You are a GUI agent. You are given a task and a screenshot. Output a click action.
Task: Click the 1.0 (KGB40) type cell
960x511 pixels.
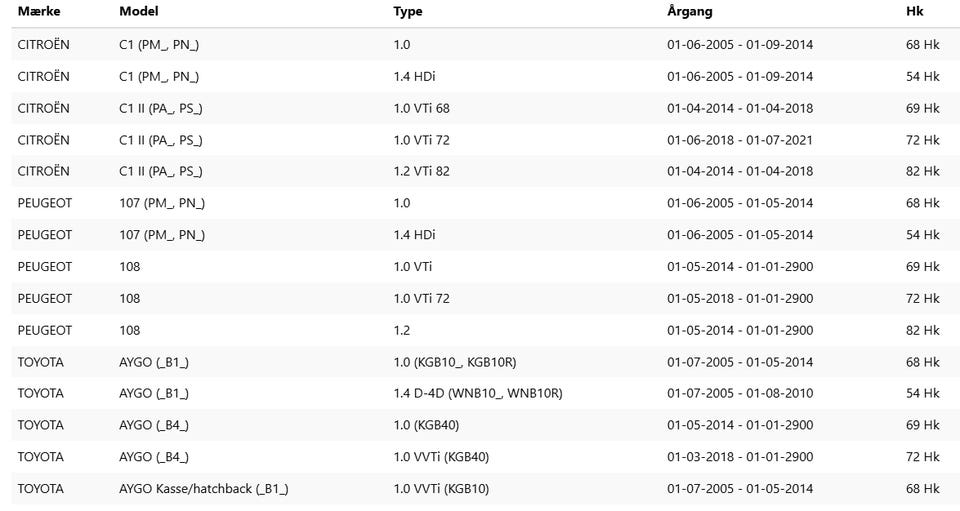click(x=426, y=425)
